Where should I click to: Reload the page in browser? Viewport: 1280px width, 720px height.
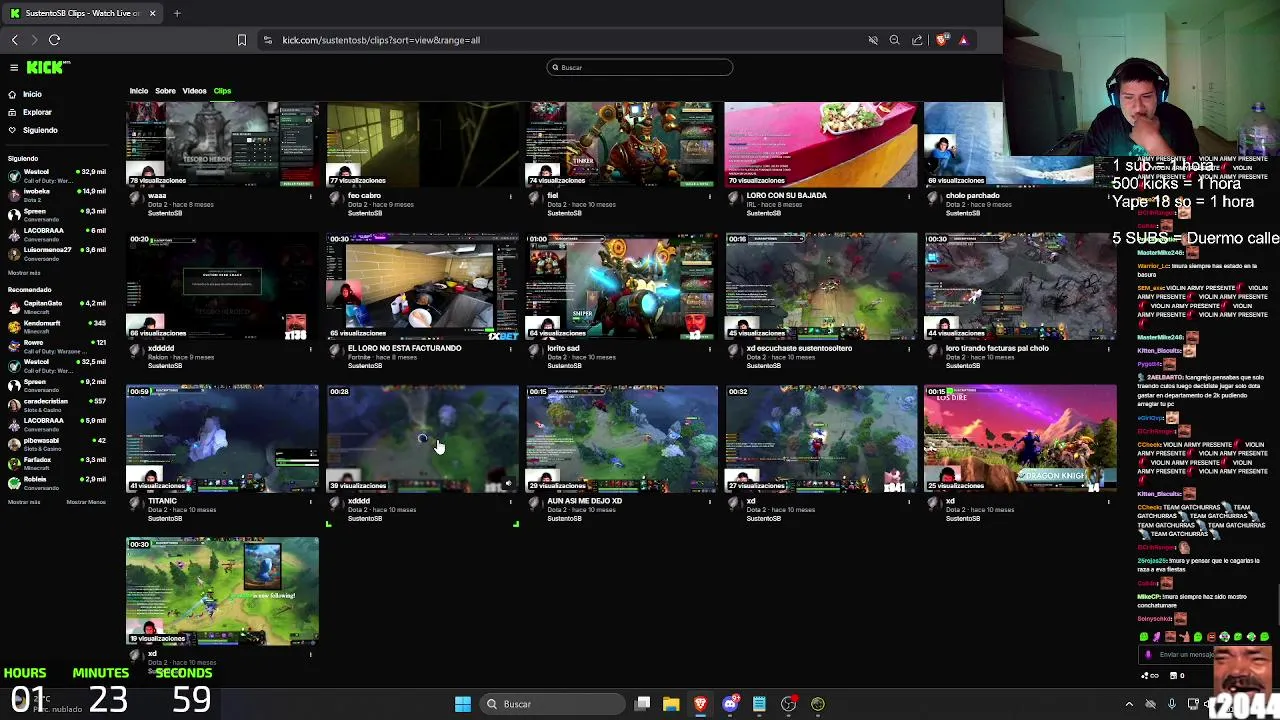pos(54,40)
